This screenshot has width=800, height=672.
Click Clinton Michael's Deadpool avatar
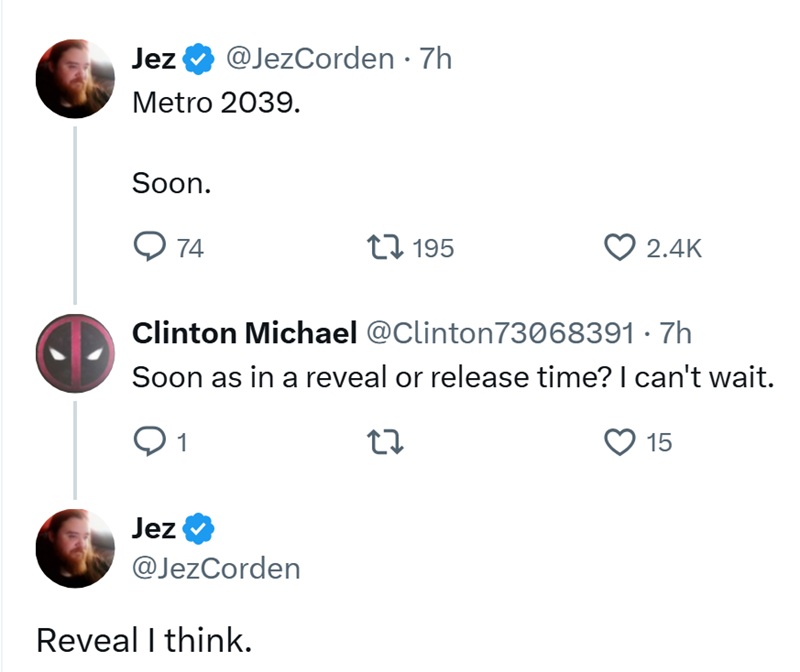(75, 352)
